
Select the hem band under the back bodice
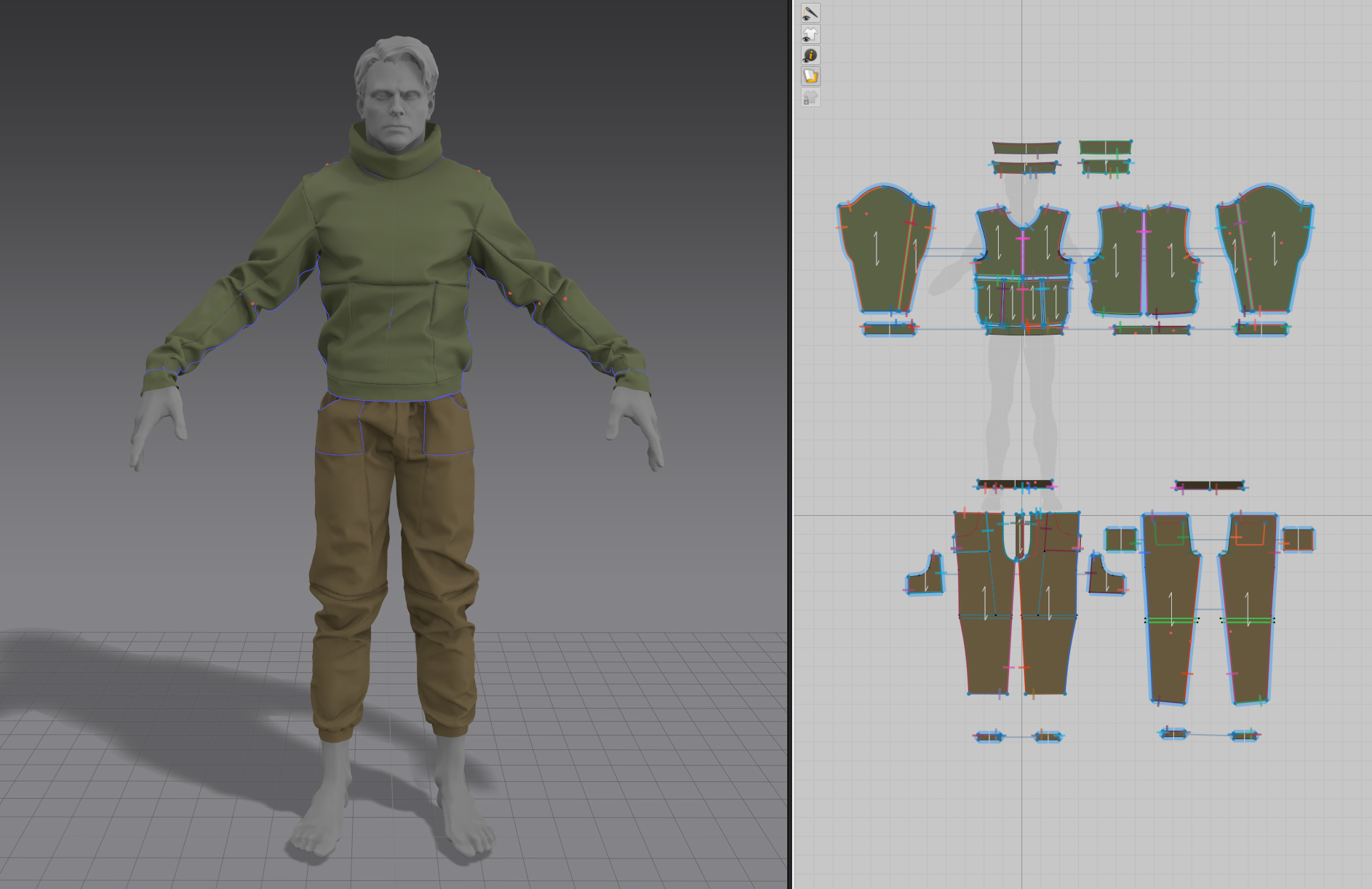point(1152,330)
